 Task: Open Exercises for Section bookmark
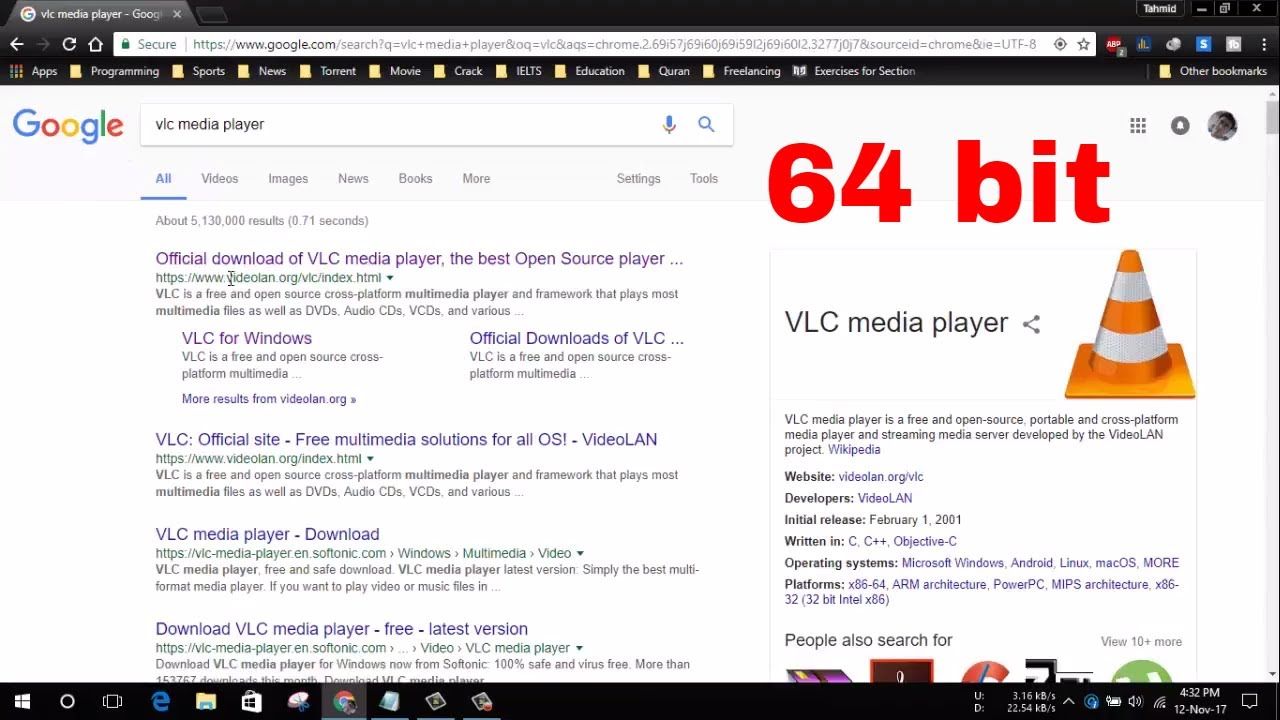point(854,71)
